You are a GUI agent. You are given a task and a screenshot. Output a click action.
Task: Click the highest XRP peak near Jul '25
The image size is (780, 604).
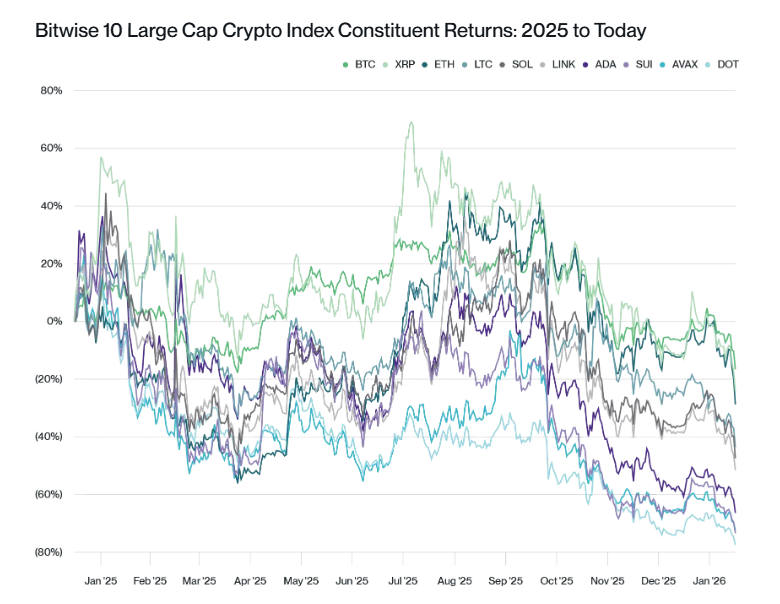[x=410, y=123]
